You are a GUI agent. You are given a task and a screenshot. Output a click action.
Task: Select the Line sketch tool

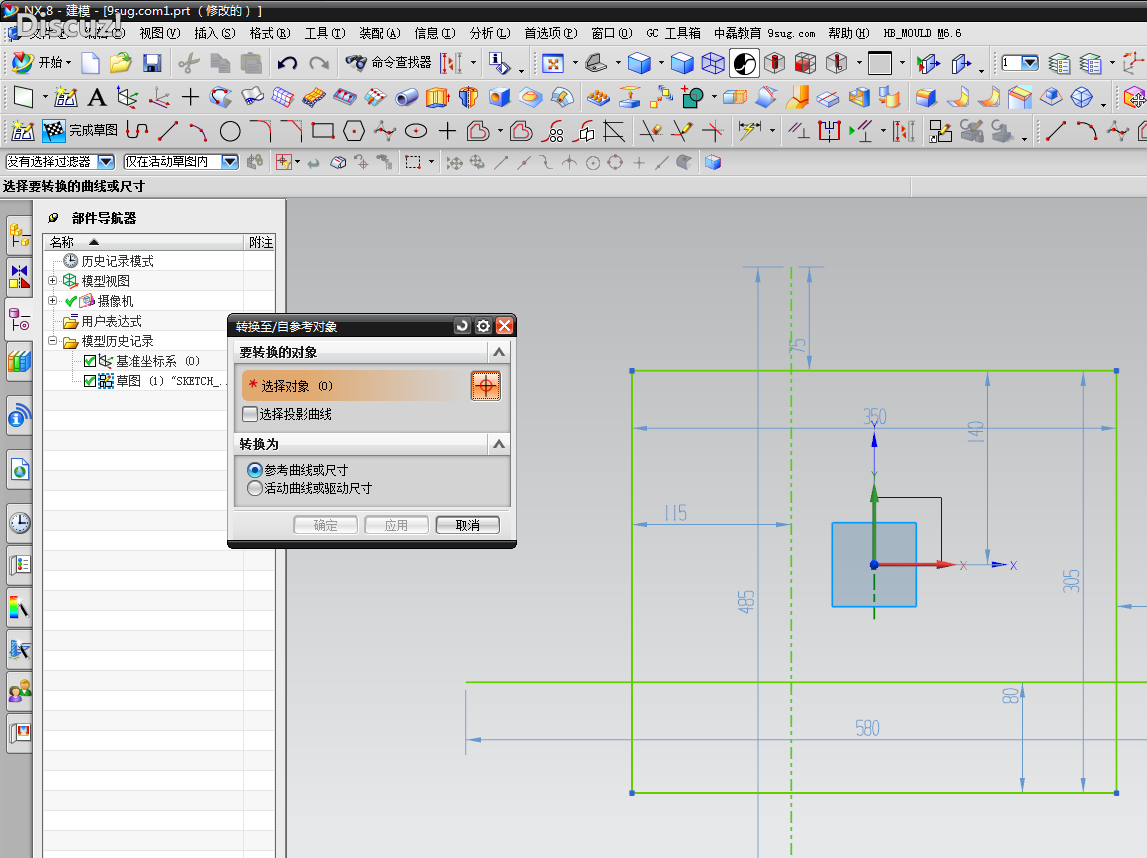pyautogui.click(x=168, y=131)
